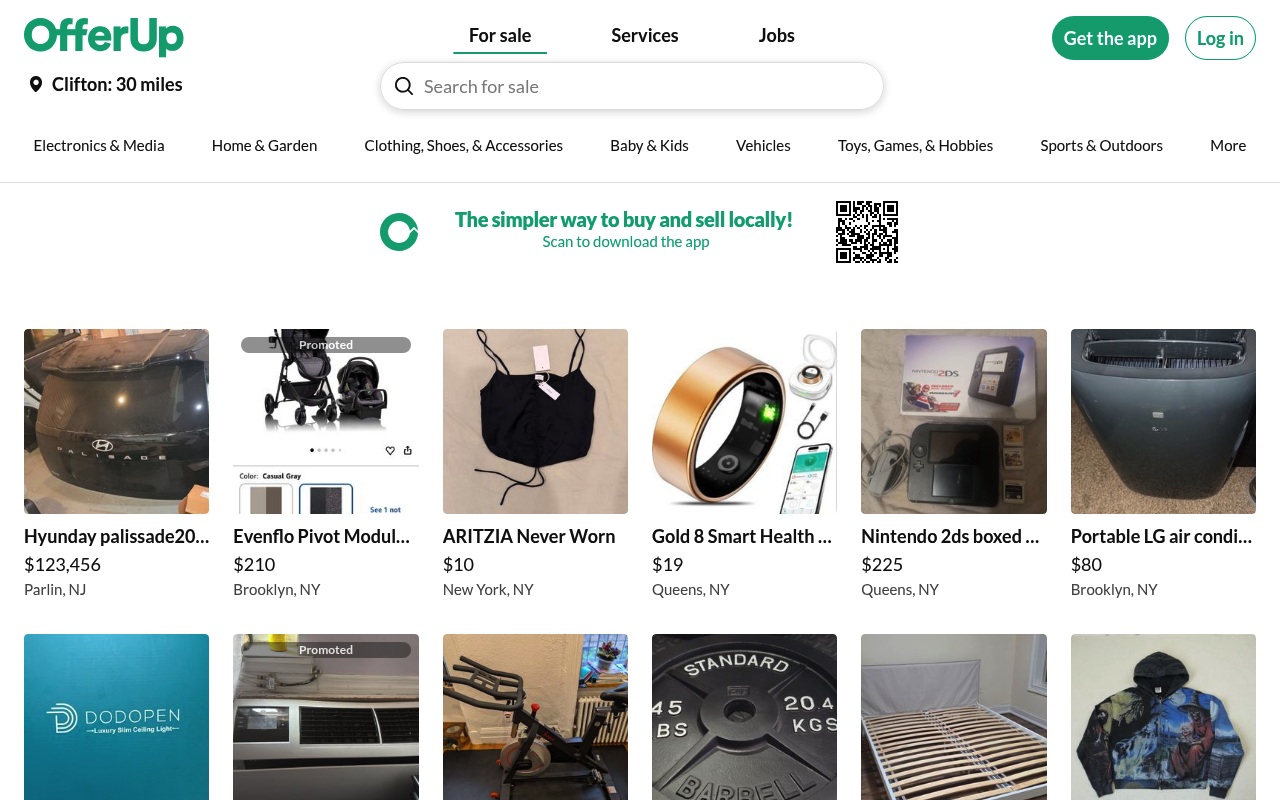Open the DODOPEN ceiling light photo
The width and height of the screenshot is (1280, 800).
(117, 717)
